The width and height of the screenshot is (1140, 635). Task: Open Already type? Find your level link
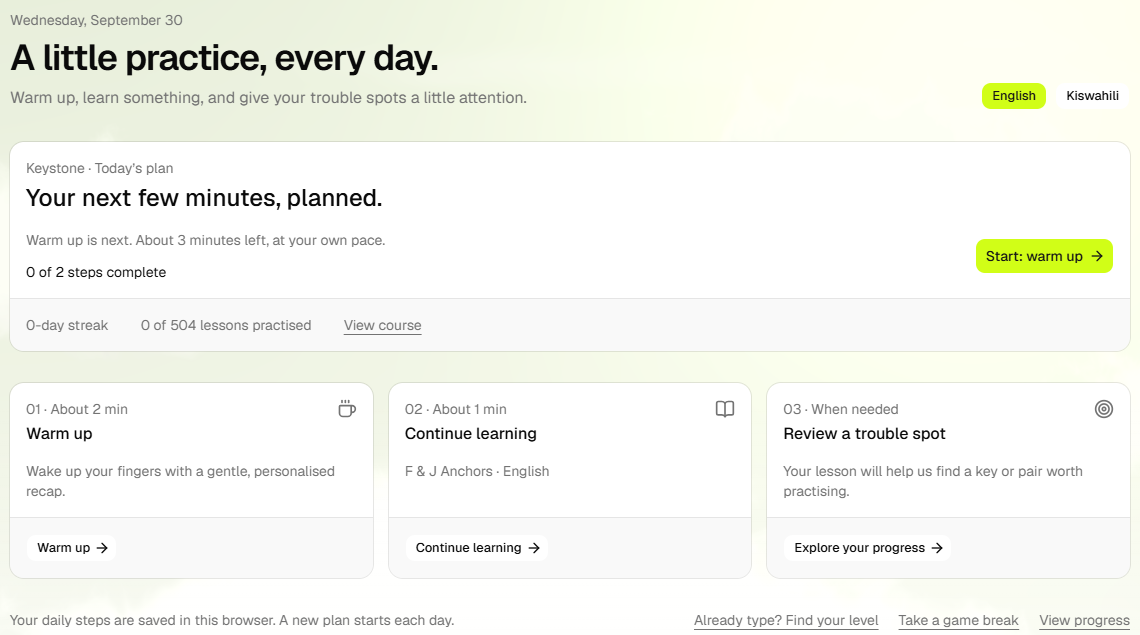click(x=786, y=620)
